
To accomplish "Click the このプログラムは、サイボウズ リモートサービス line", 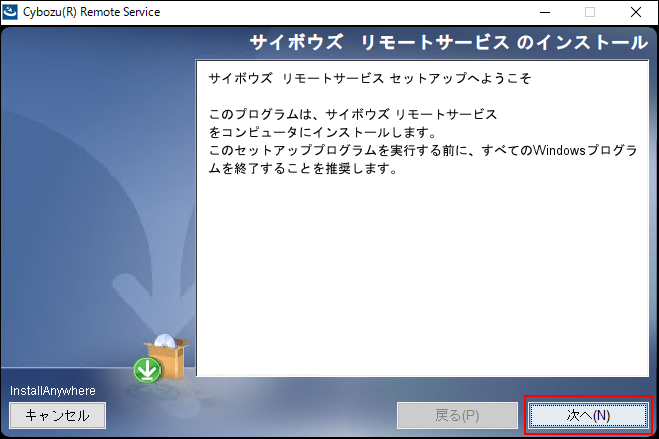I will point(353,114).
